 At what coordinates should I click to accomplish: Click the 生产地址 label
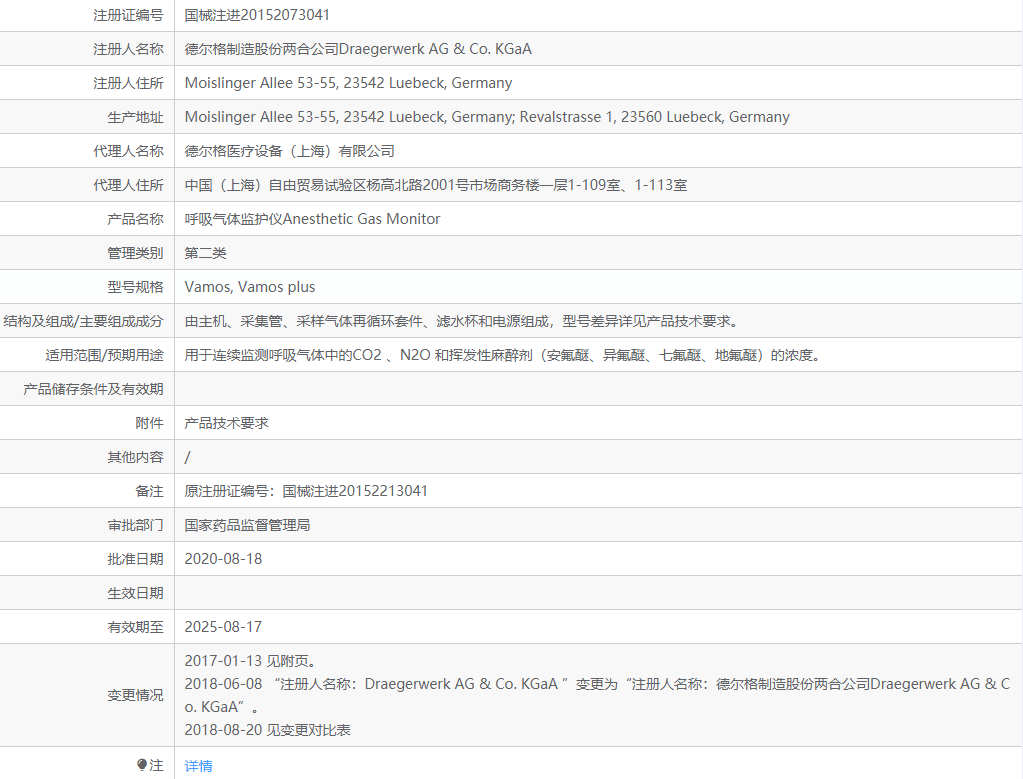(x=136, y=117)
